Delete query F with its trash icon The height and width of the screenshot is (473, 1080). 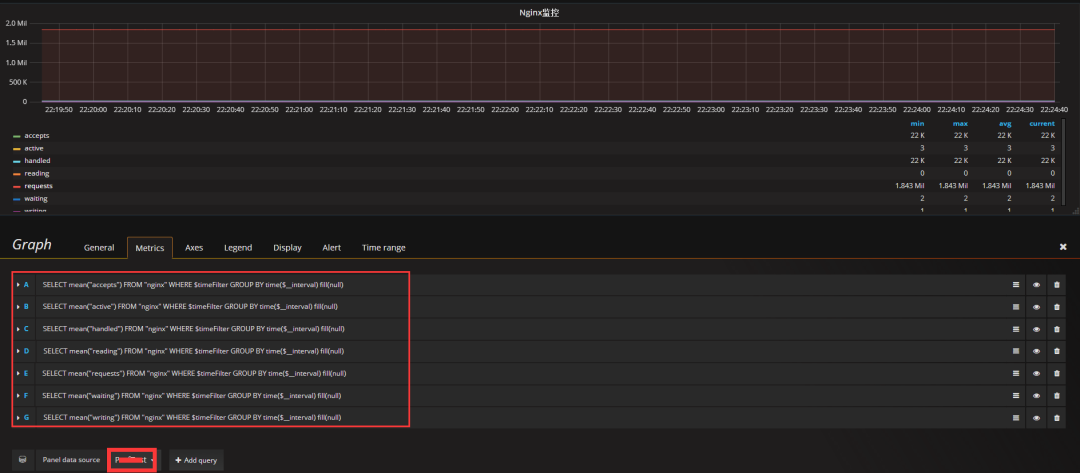click(1057, 395)
